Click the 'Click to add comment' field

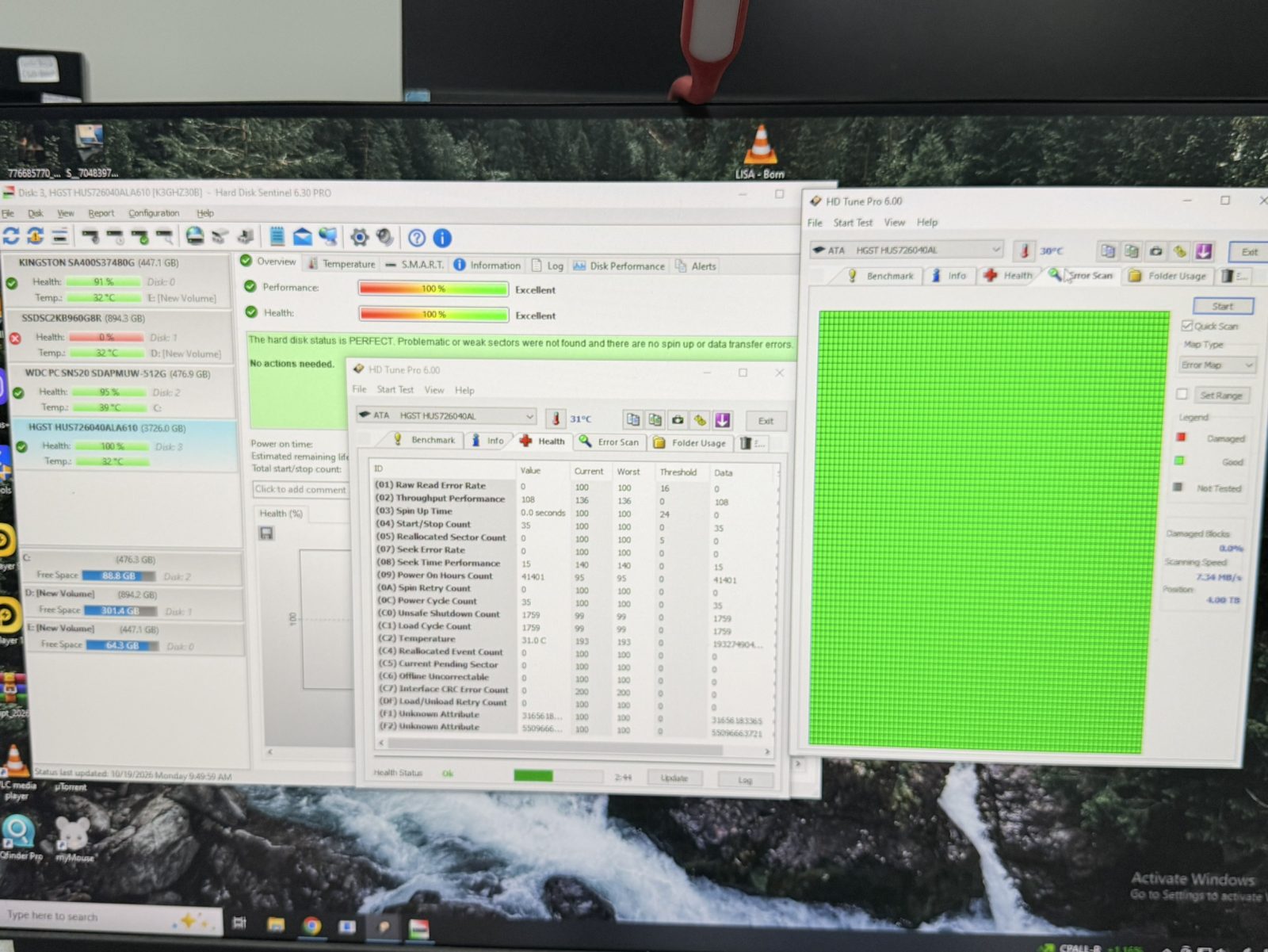(x=301, y=490)
